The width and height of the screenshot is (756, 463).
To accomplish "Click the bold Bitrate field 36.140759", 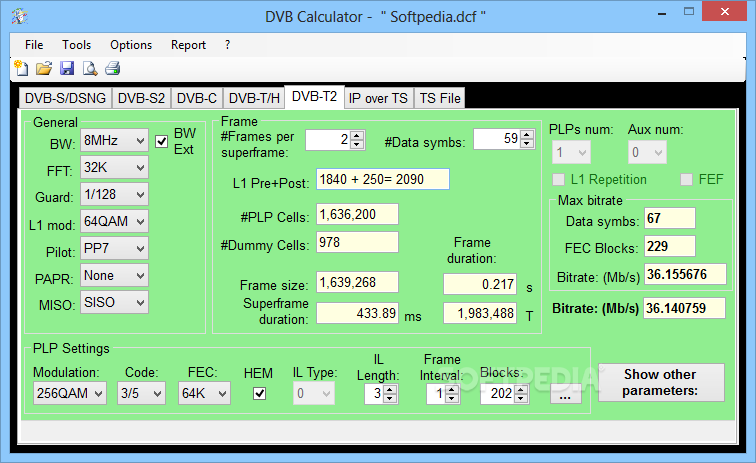I will [x=684, y=308].
